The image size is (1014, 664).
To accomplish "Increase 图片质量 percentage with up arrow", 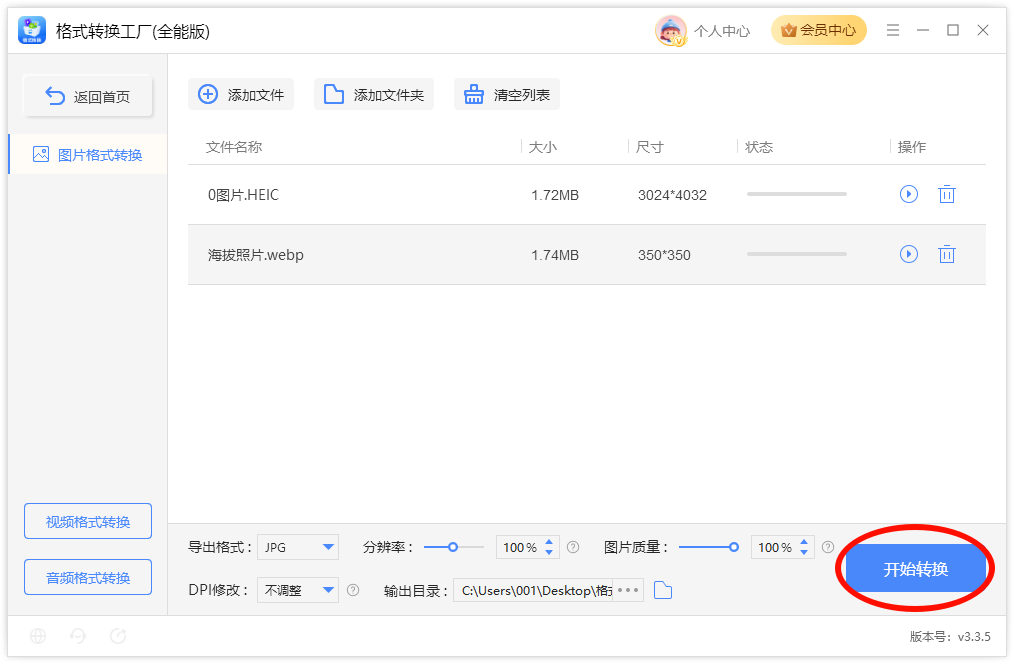I will [804, 542].
